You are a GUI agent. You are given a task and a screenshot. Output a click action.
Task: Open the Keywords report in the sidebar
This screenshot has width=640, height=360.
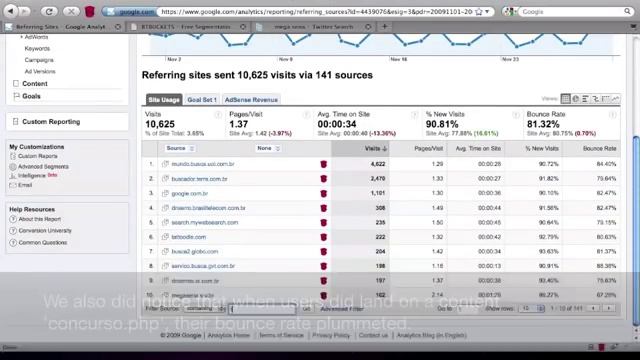pos(37,49)
